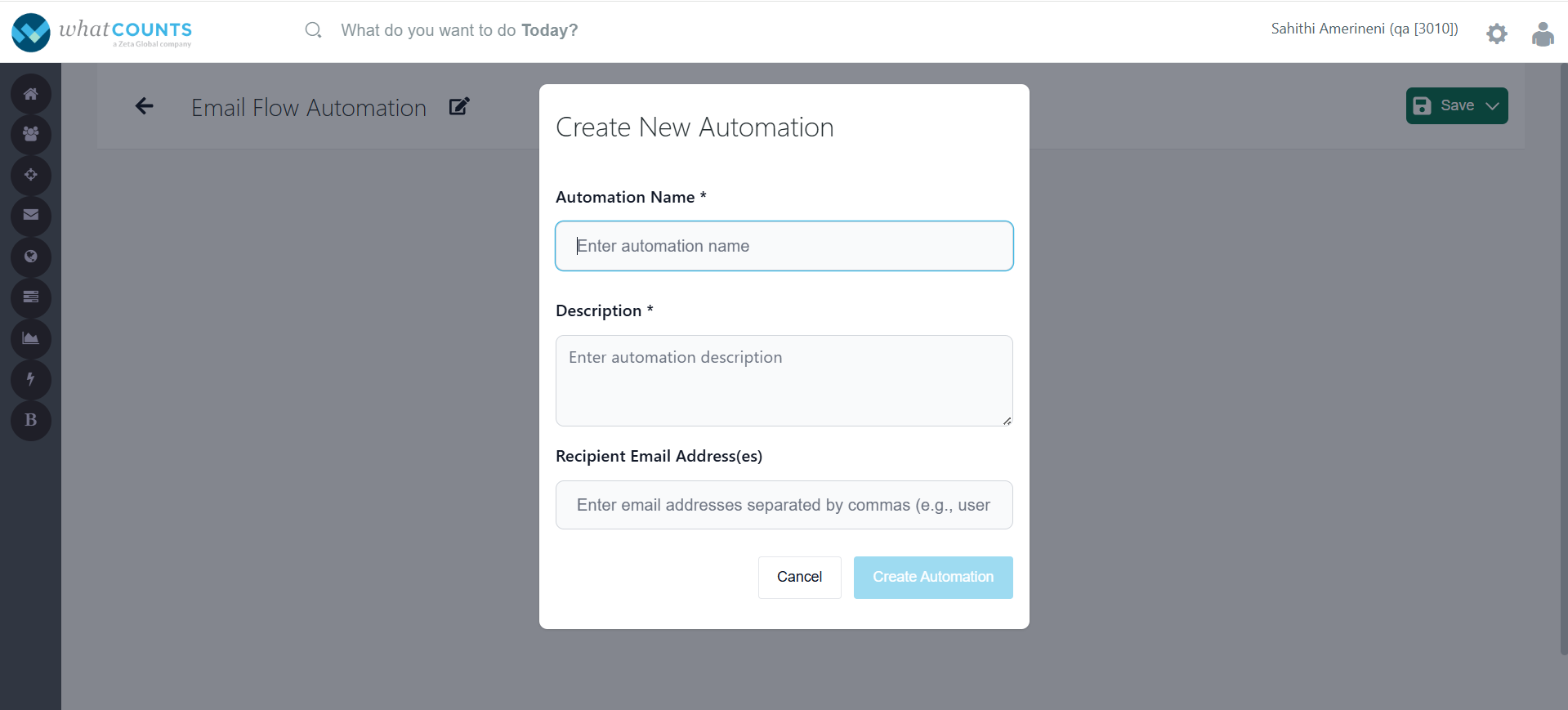Viewport: 1568px width, 710px height.
Task: Go back using the left arrow
Action: (145, 106)
